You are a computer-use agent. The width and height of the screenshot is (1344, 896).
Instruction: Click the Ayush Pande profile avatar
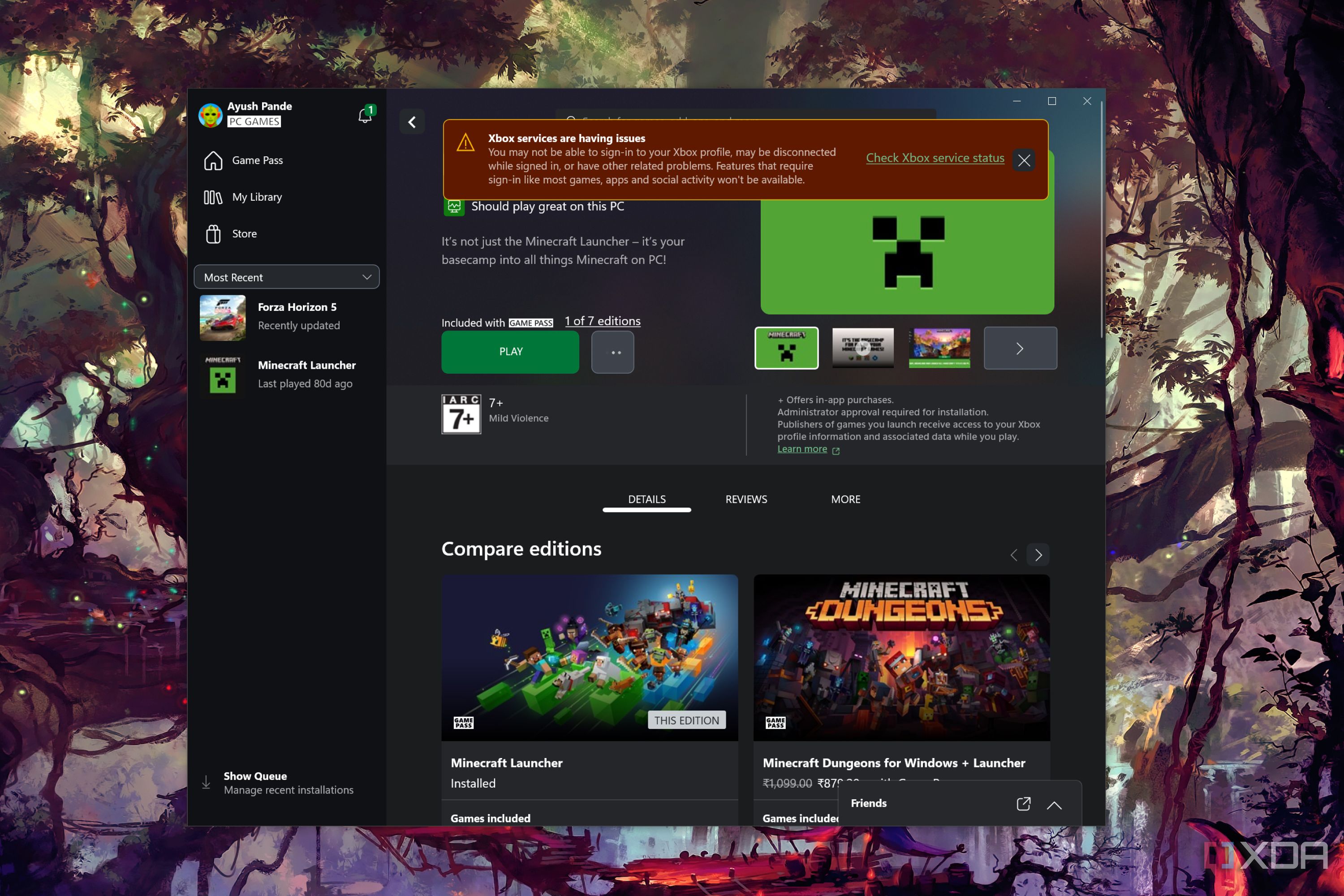pos(210,114)
